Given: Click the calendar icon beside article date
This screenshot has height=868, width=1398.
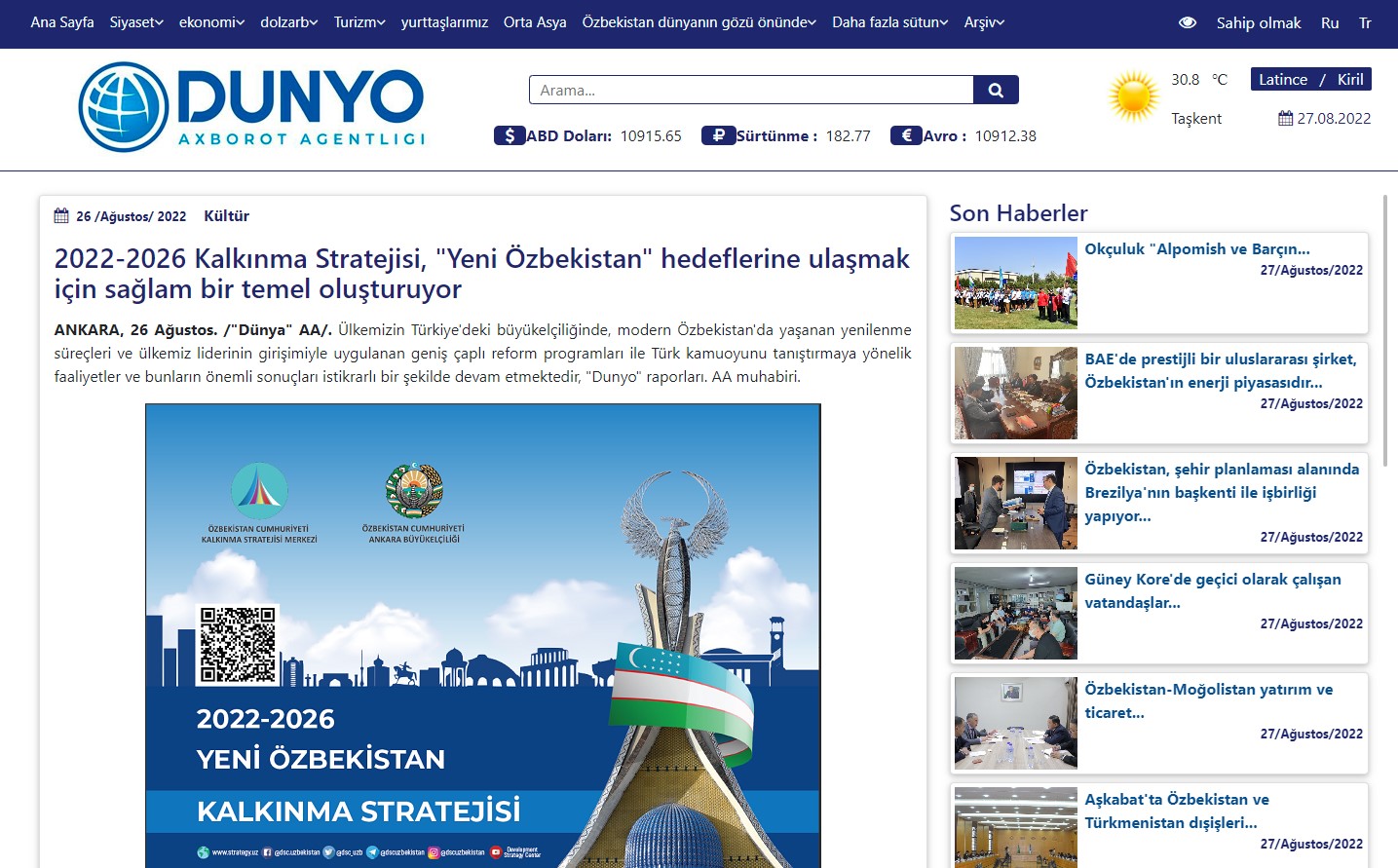Looking at the screenshot, I should (x=61, y=216).
